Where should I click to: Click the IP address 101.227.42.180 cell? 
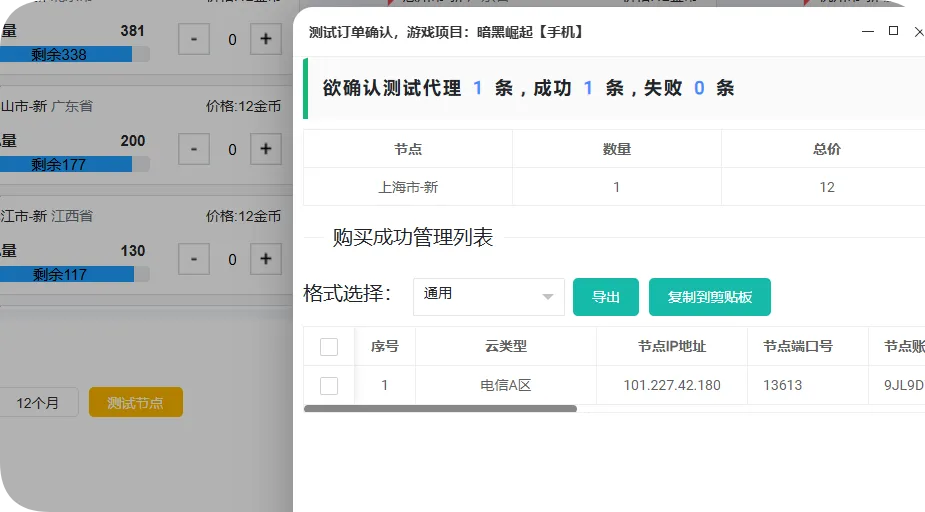tap(672, 385)
